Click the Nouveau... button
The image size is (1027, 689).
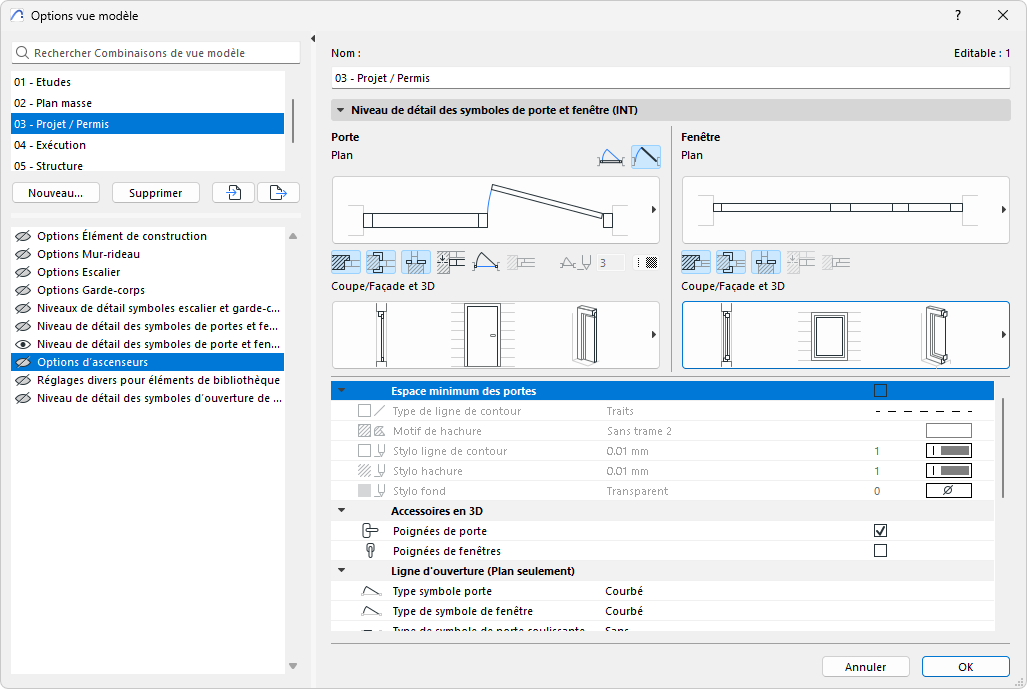pos(56,193)
